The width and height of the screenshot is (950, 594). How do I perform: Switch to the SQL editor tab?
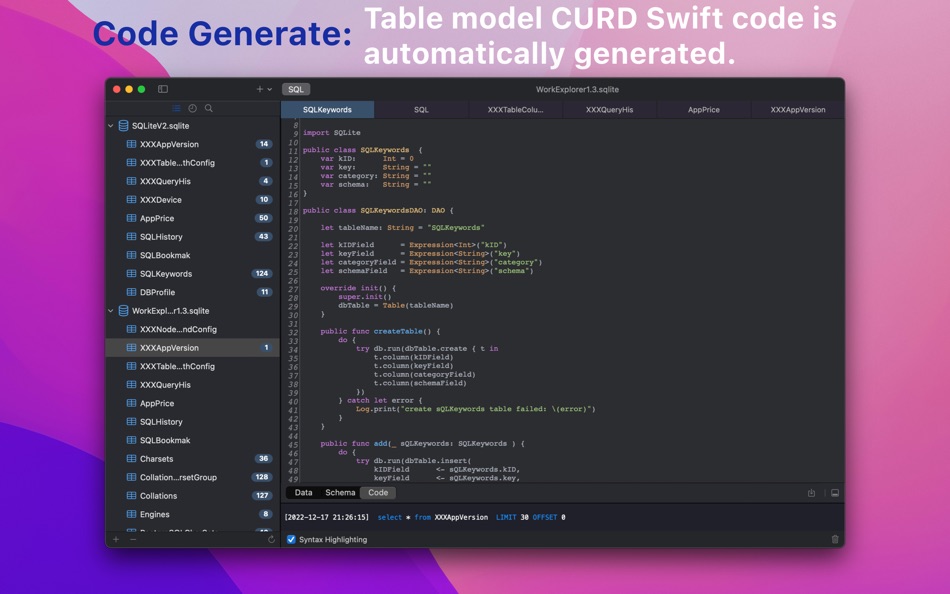coord(421,110)
